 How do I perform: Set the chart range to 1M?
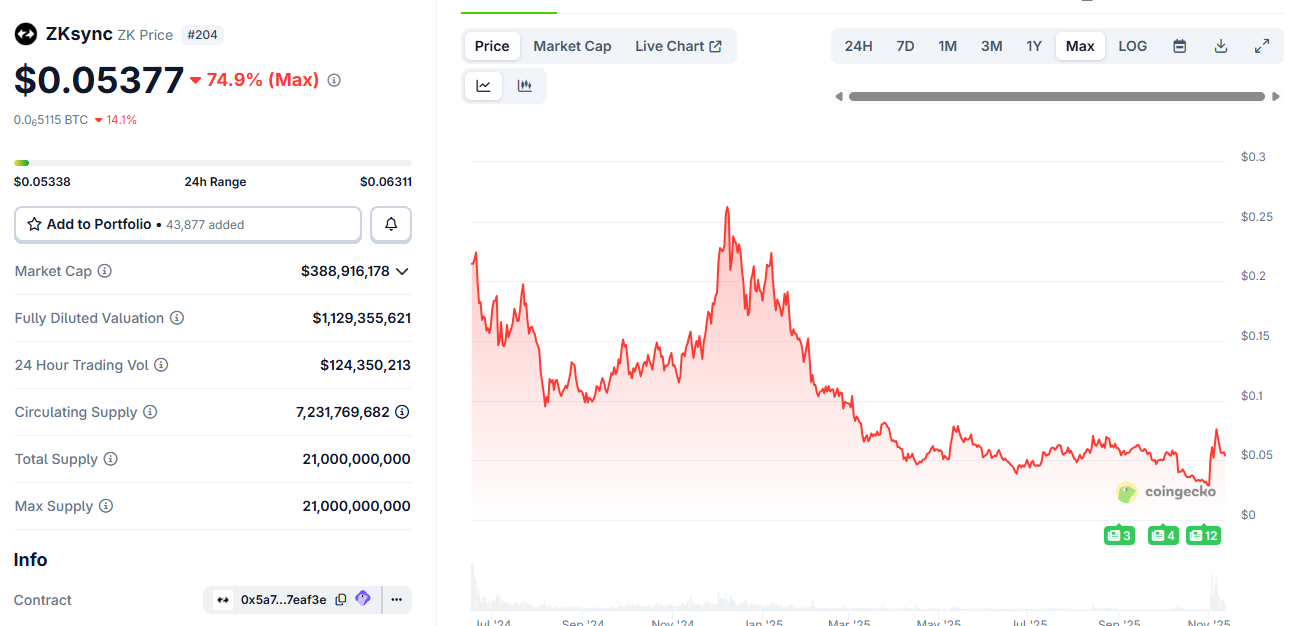tap(947, 46)
